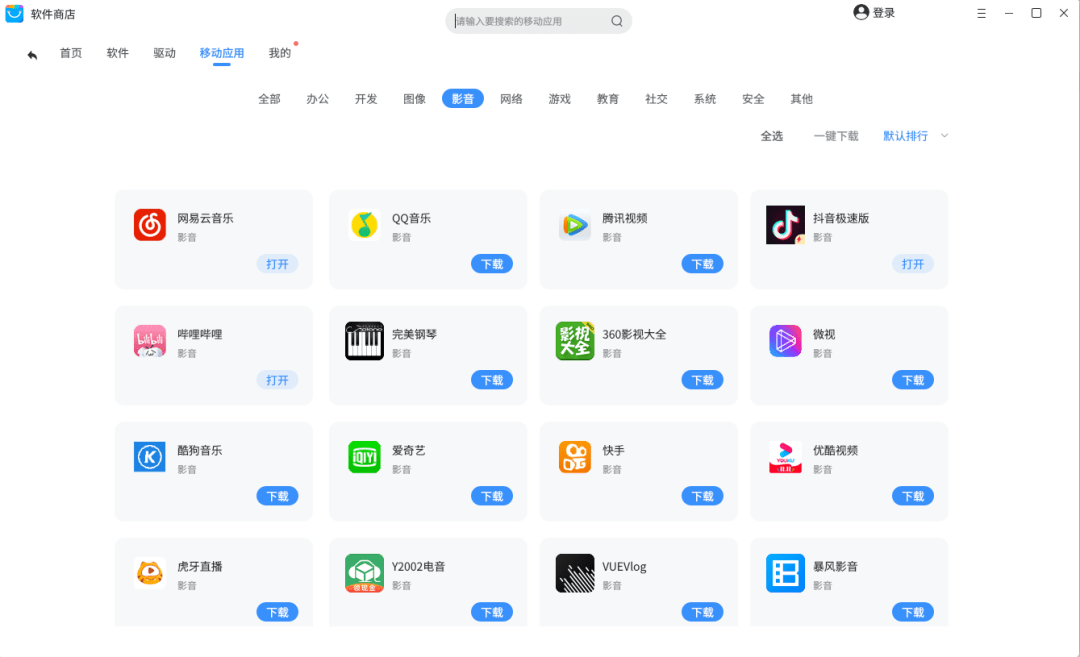Download 快手 with its 下载 button
The image size is (1080, 657).
pos(703,496)
